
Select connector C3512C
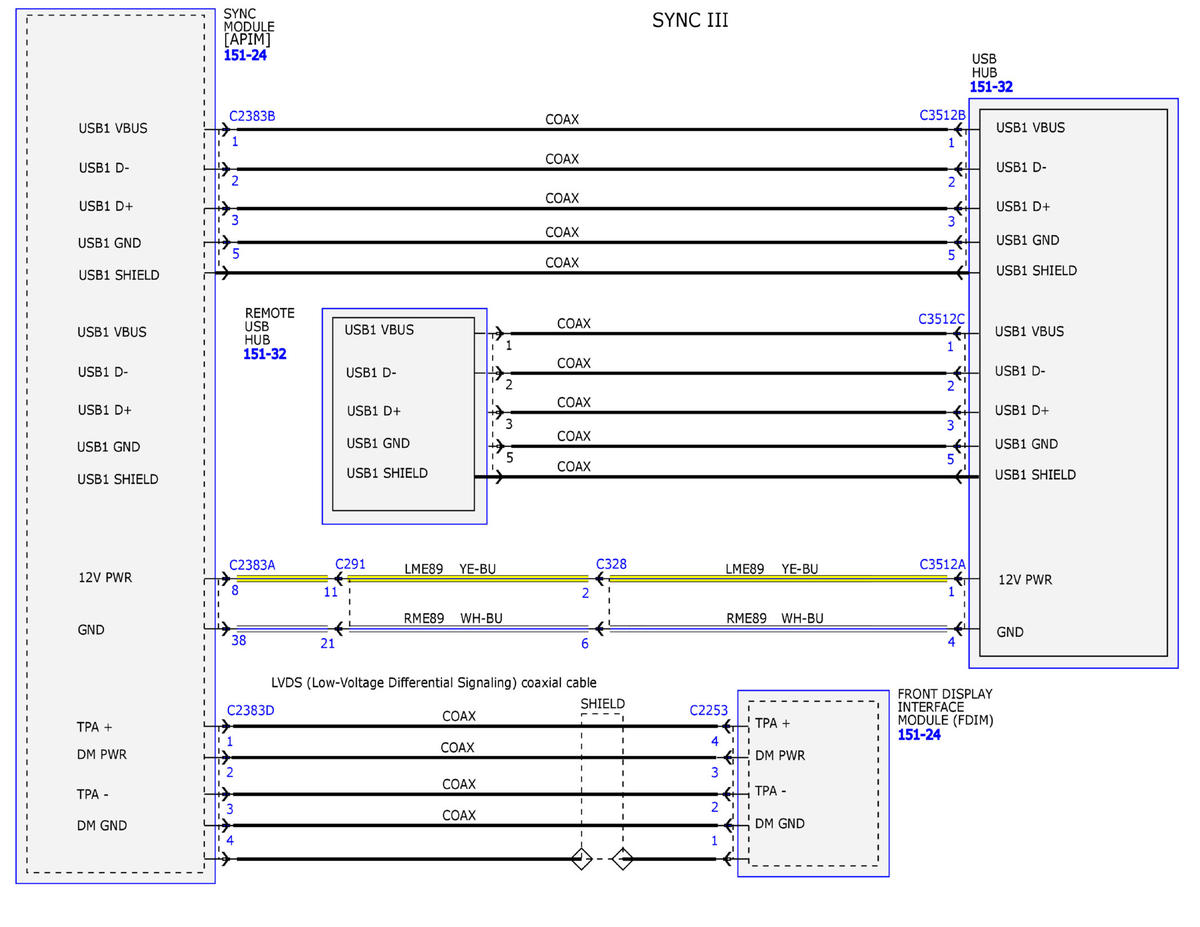942,319
